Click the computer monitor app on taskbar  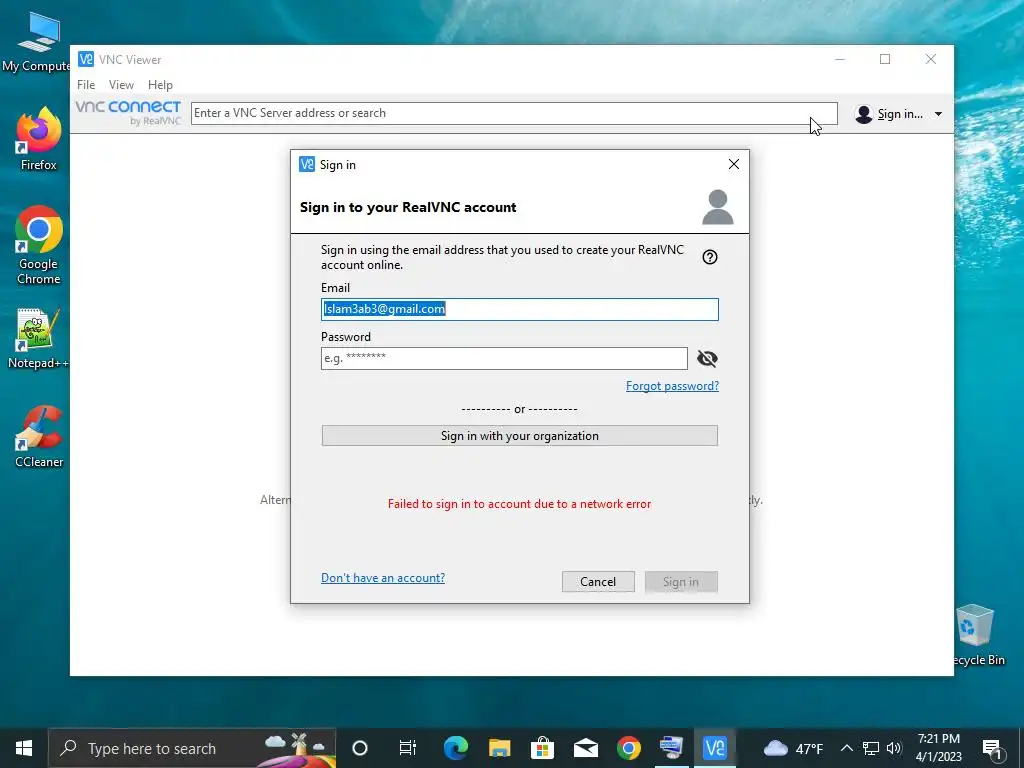coord(671,748)
